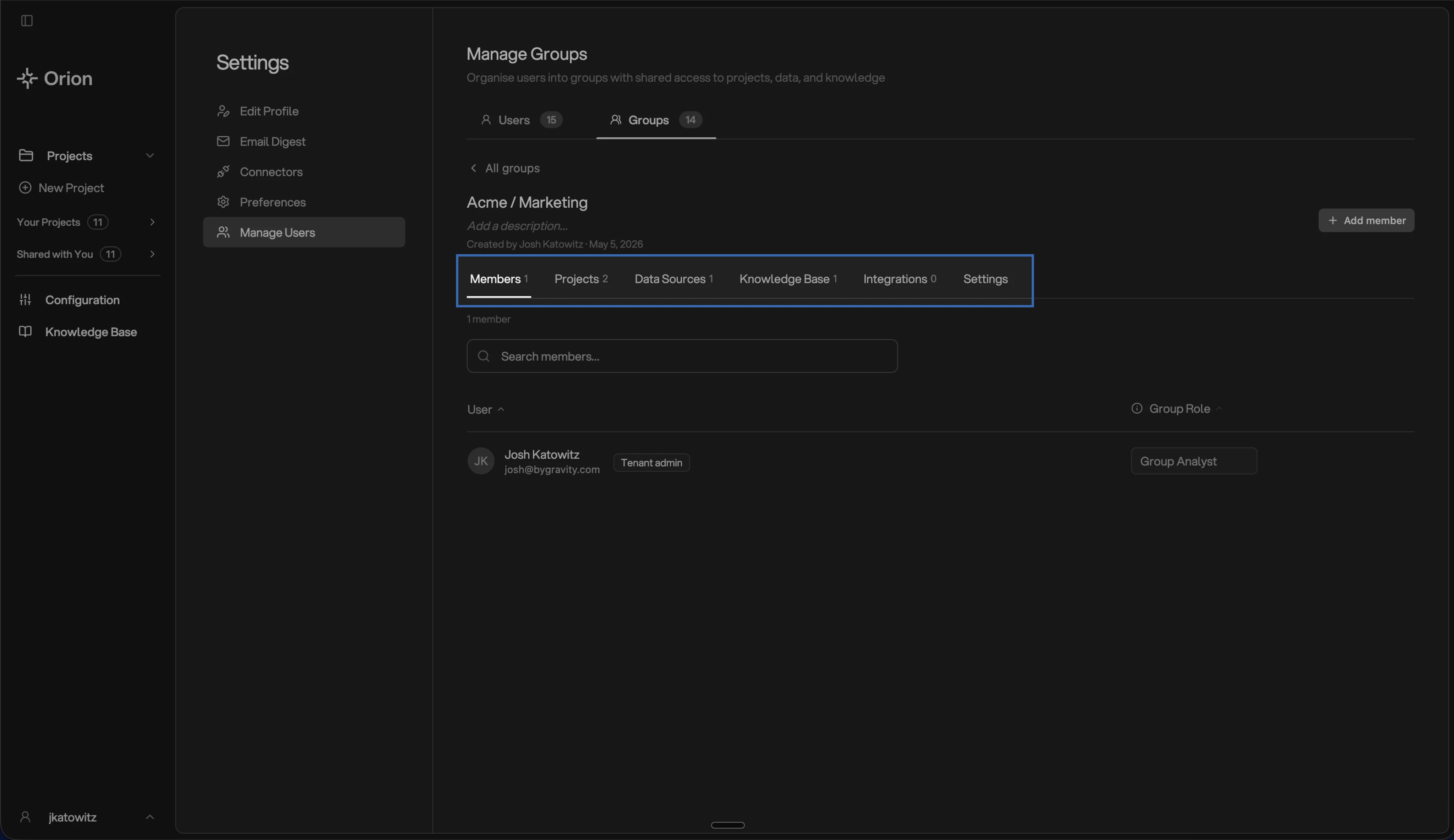1454x840 pixels.
Task: Open the Data Sources tab
Action: click(x=674, y=279)
